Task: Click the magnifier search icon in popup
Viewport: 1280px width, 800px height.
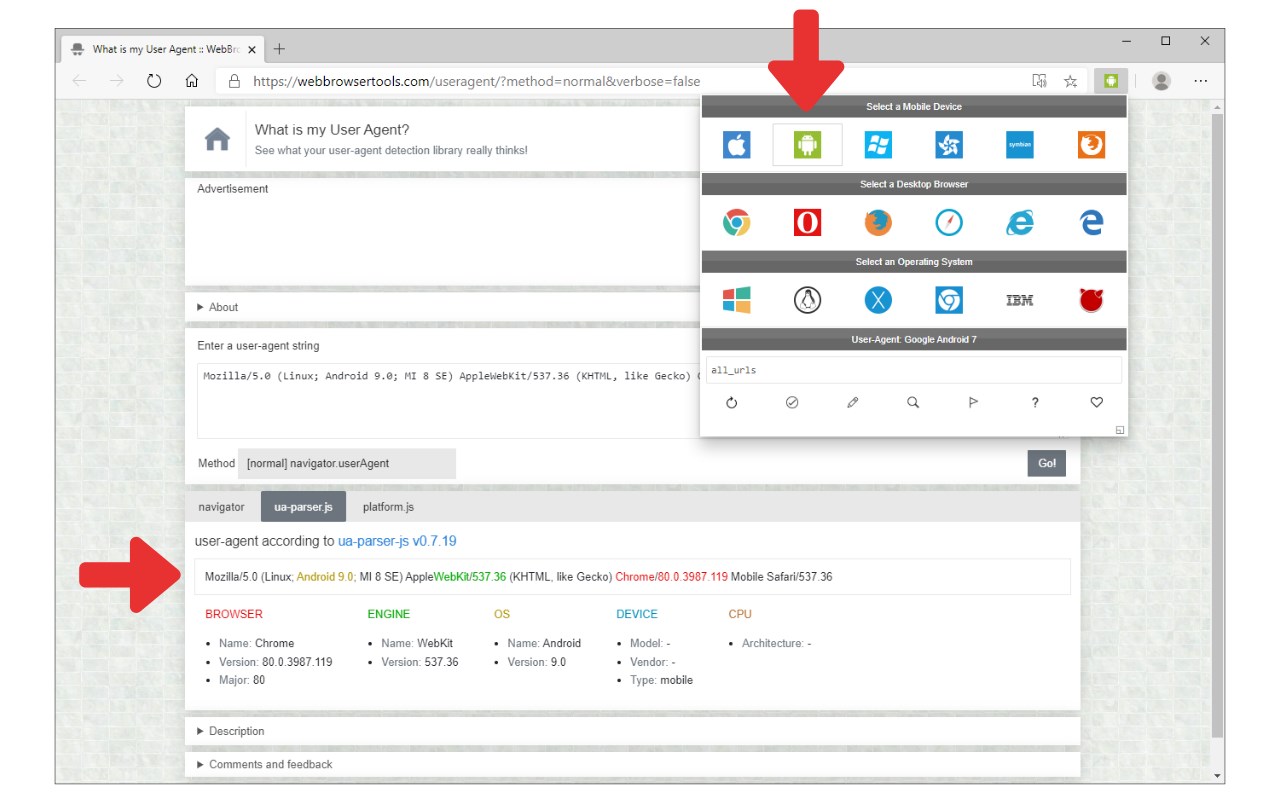Action: tap(913, 402)
